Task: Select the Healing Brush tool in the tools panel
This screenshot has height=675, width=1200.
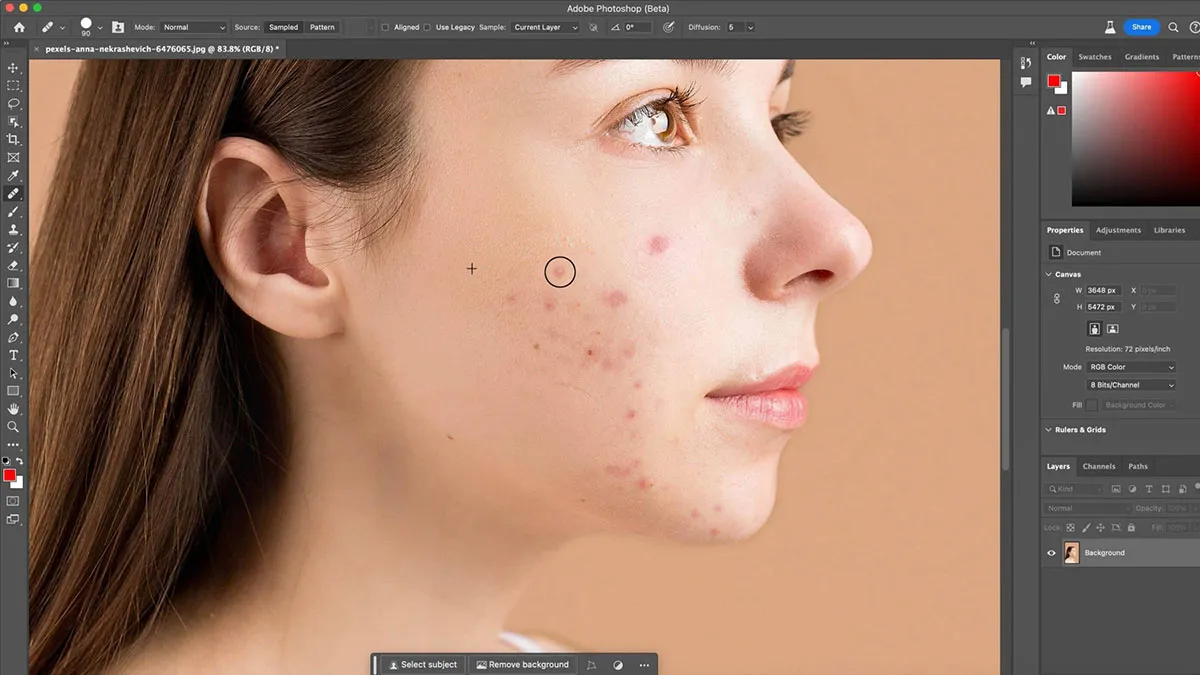Action: point(14,194)
